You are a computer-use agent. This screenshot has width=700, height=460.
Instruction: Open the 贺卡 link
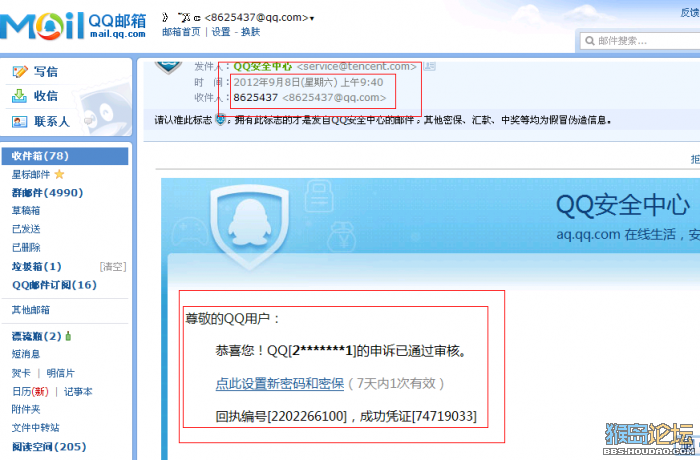(x=21, y=373)
